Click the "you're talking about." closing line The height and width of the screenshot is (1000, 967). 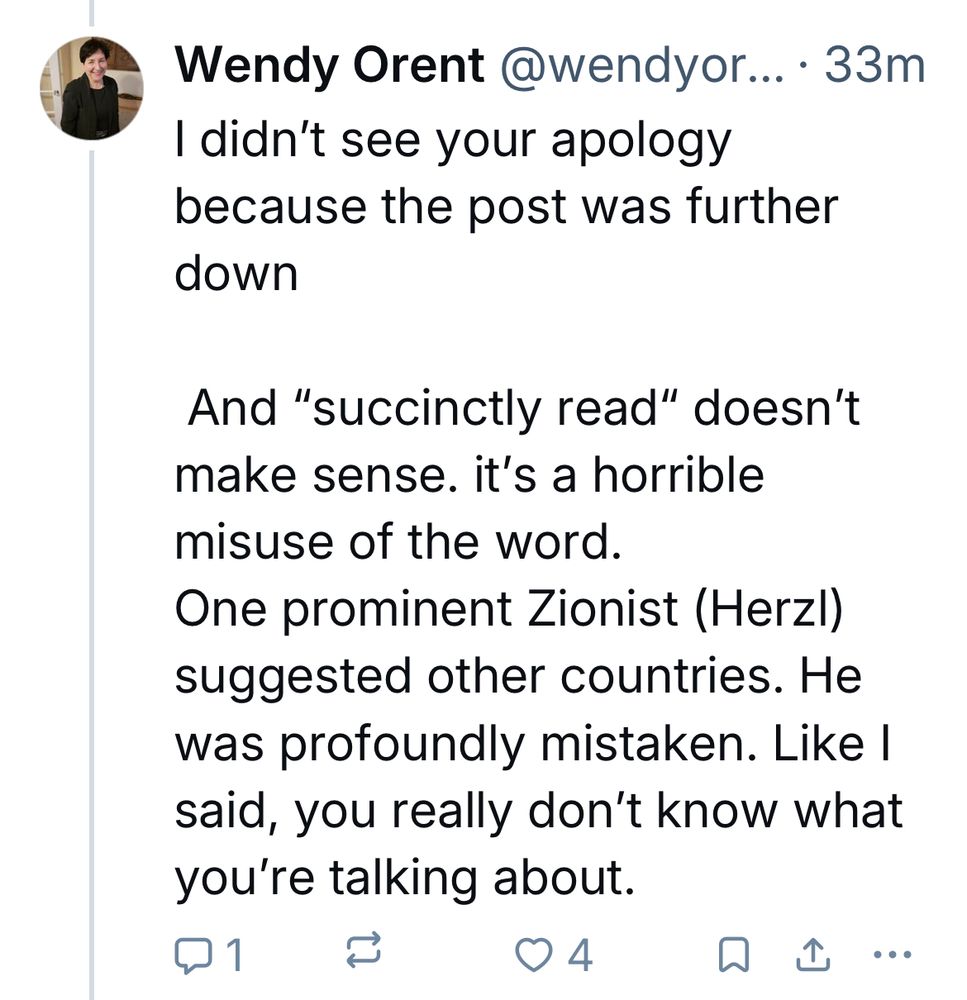(x=405, y=878)
